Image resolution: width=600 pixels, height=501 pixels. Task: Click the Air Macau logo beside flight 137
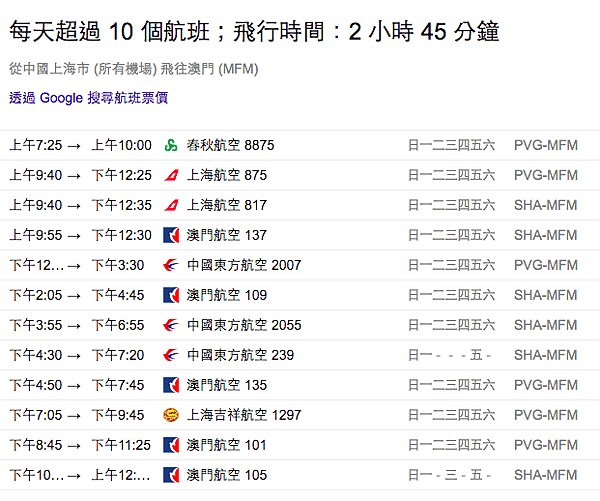[171, 235]
